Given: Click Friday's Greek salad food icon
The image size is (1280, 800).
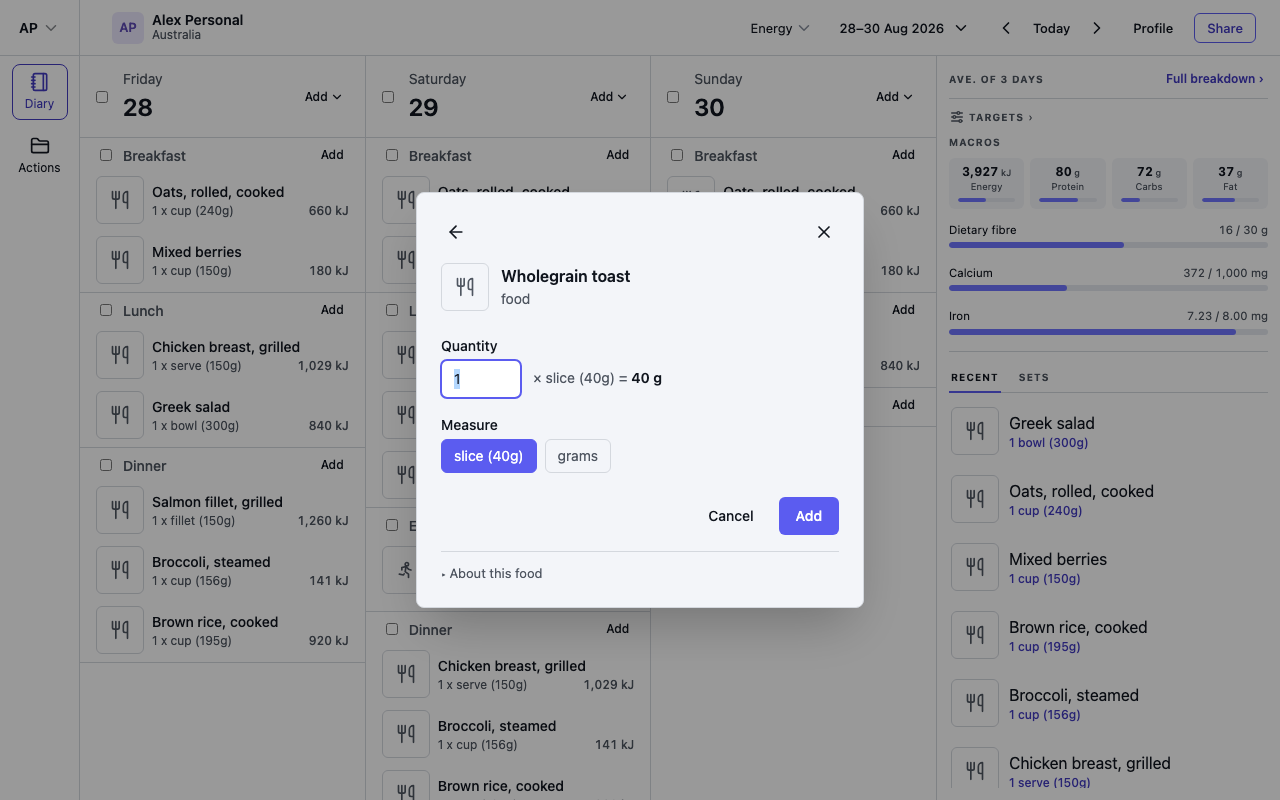Looking at the screenshot, I should (x=120, y=415).
